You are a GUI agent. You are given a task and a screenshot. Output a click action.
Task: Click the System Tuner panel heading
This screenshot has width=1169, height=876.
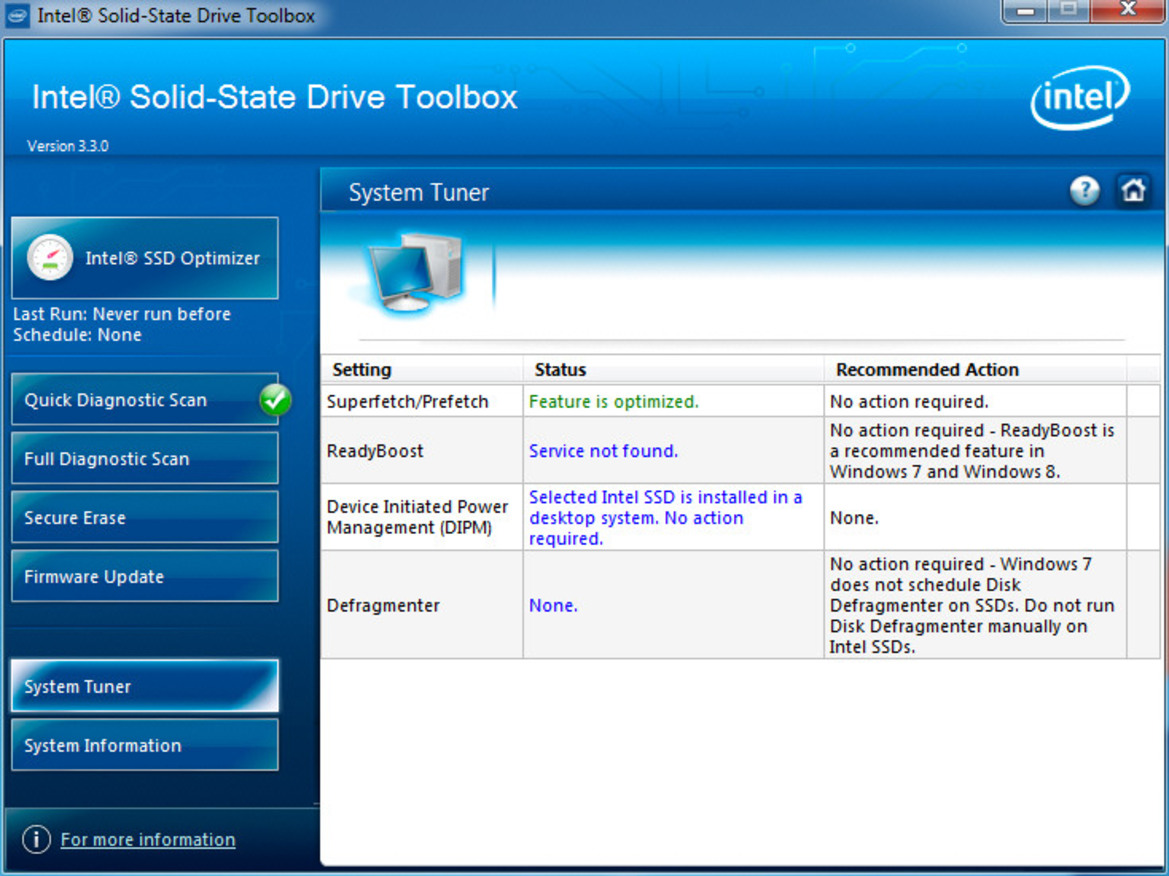click(418, 192)
